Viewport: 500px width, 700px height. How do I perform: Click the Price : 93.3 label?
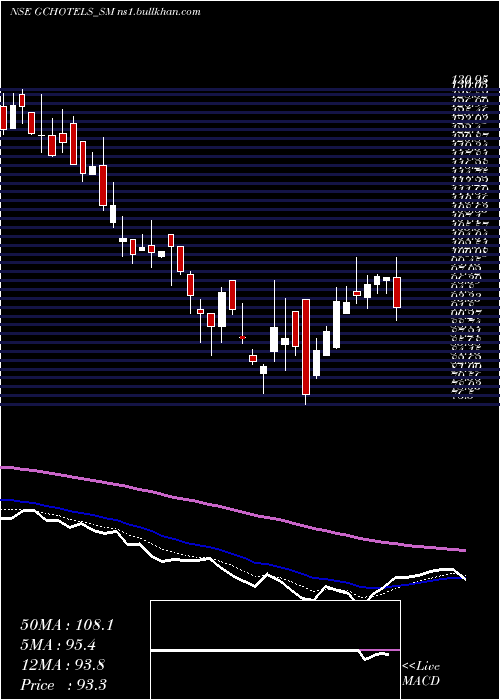63,685
